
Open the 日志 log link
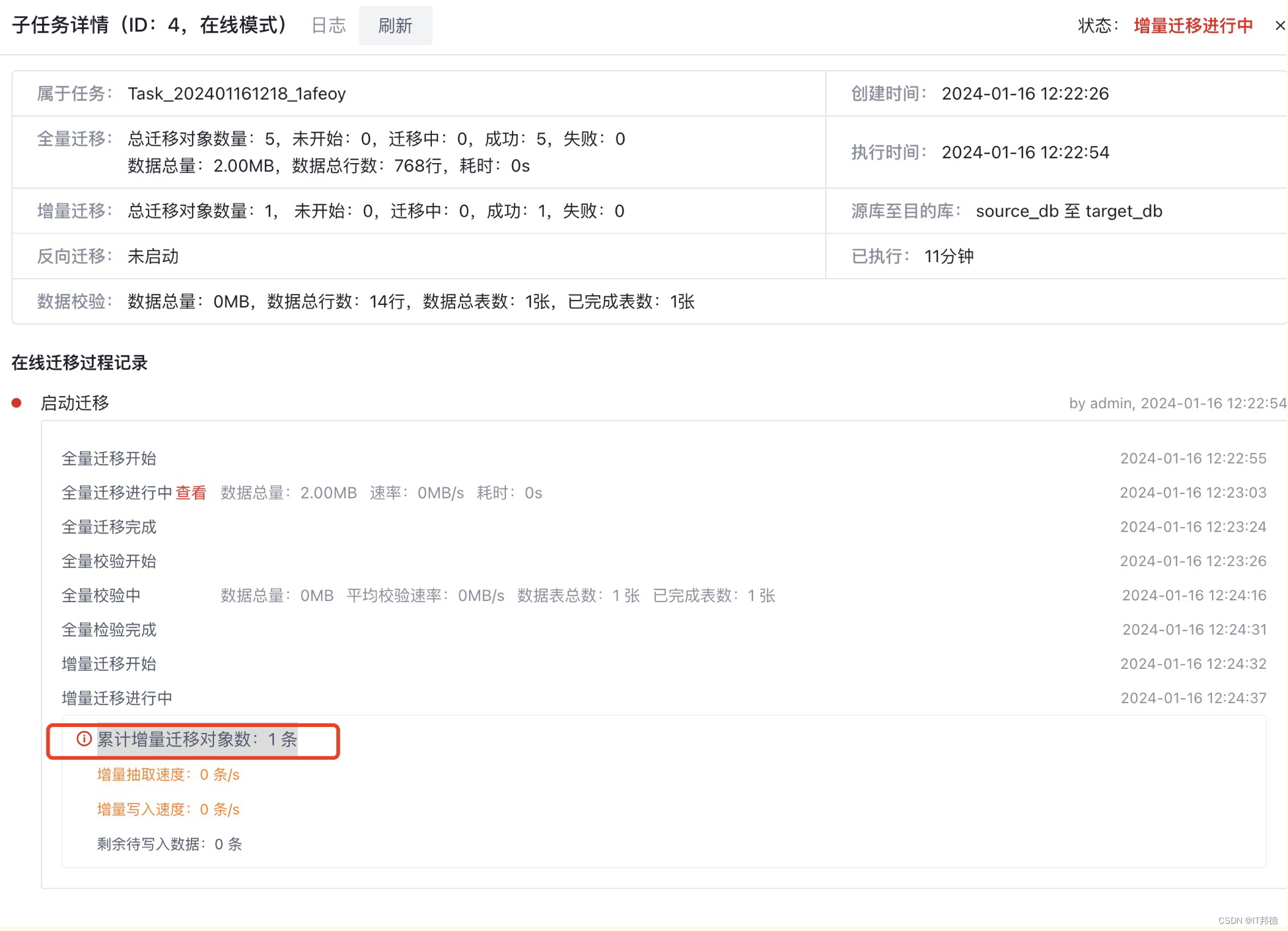coord(328,26)
